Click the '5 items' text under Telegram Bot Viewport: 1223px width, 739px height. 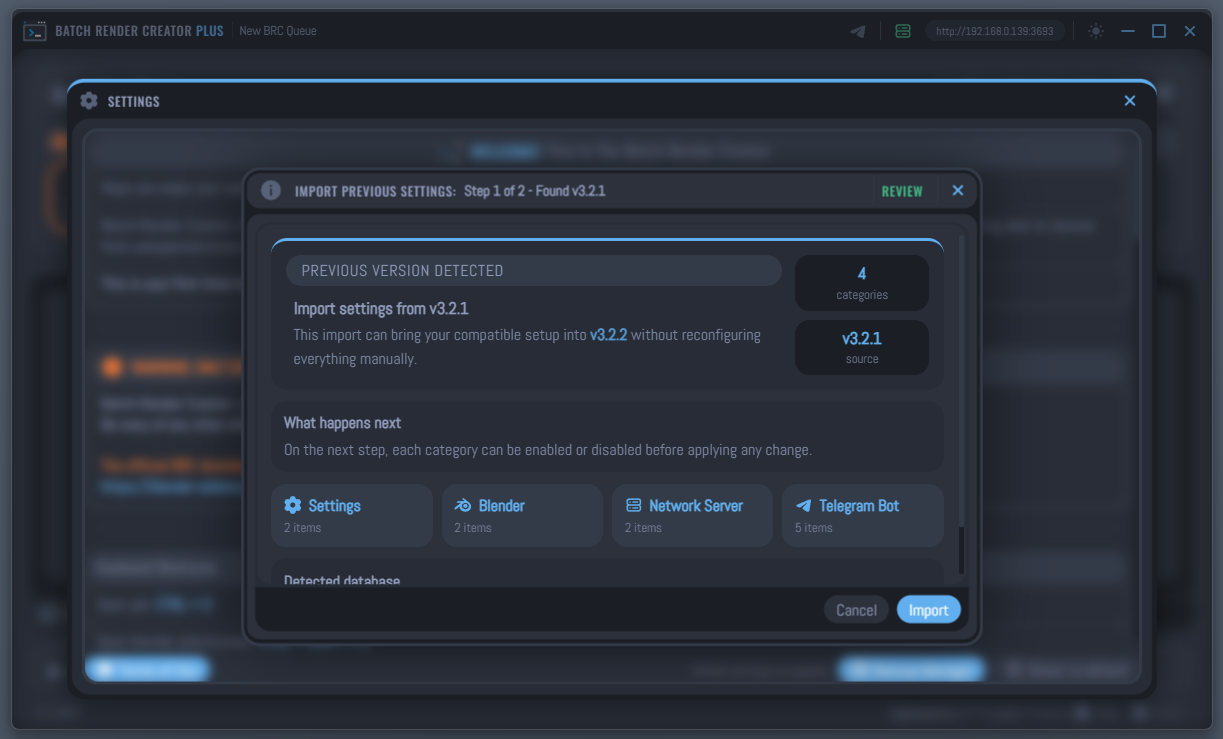point(814,528)
